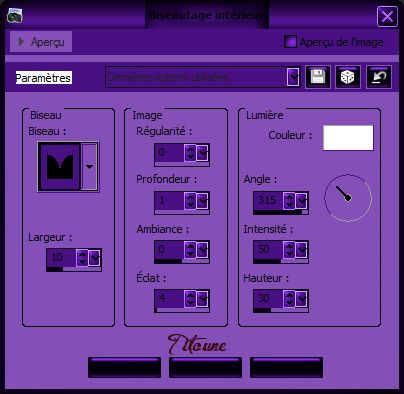This screenshot has height=394, width=404.
Task: Click the Biseau bevel shape thumbnail
Action: tap(60, 166)
